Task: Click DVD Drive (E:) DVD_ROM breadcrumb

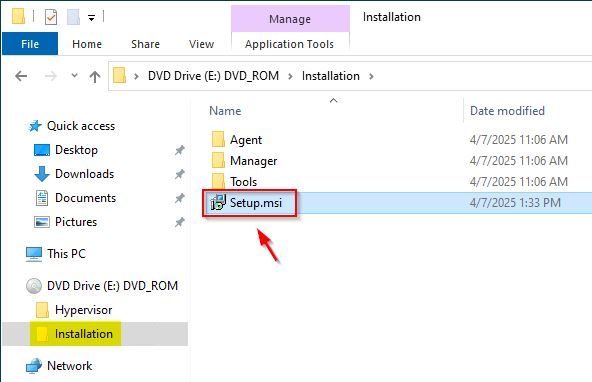Action: coord(213,76)
